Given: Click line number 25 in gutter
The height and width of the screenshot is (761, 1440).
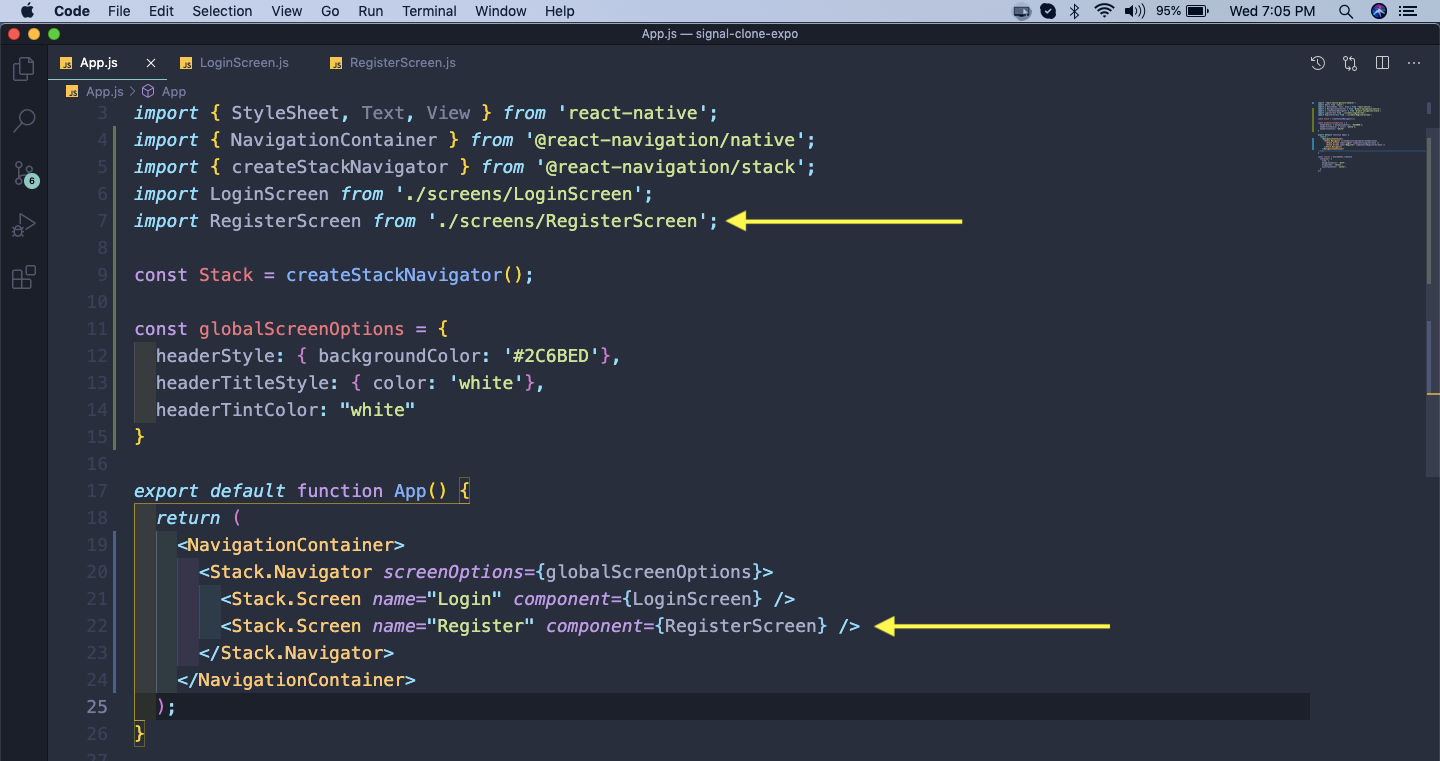Looking at the screenshot, I should (96, 707).
